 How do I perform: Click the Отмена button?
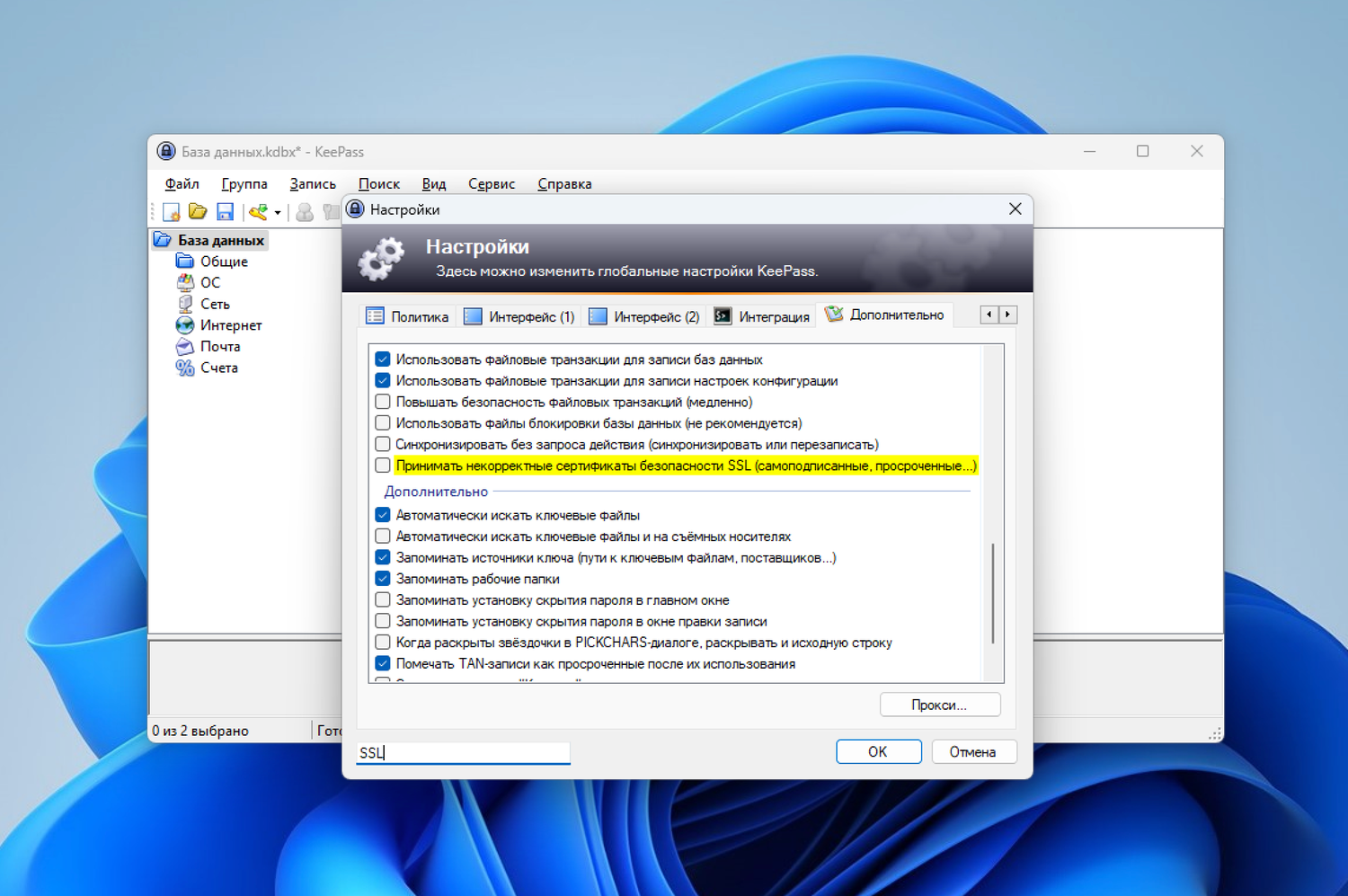[x=973, y=751]
